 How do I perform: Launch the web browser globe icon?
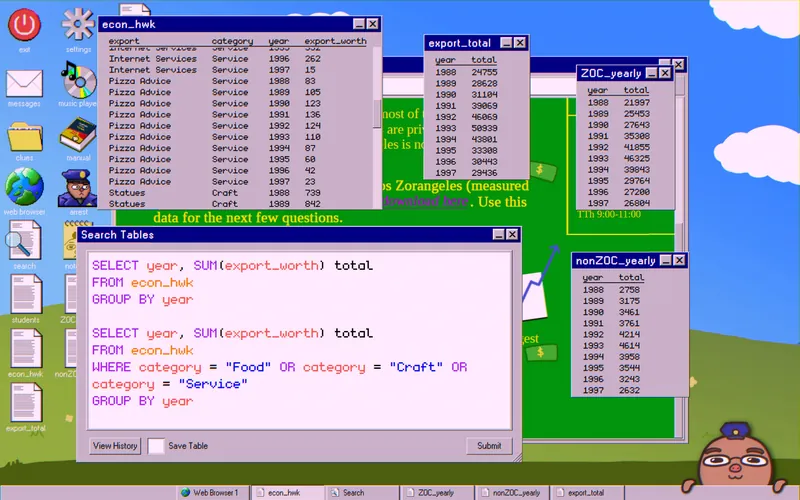click(x=24, y=186)
